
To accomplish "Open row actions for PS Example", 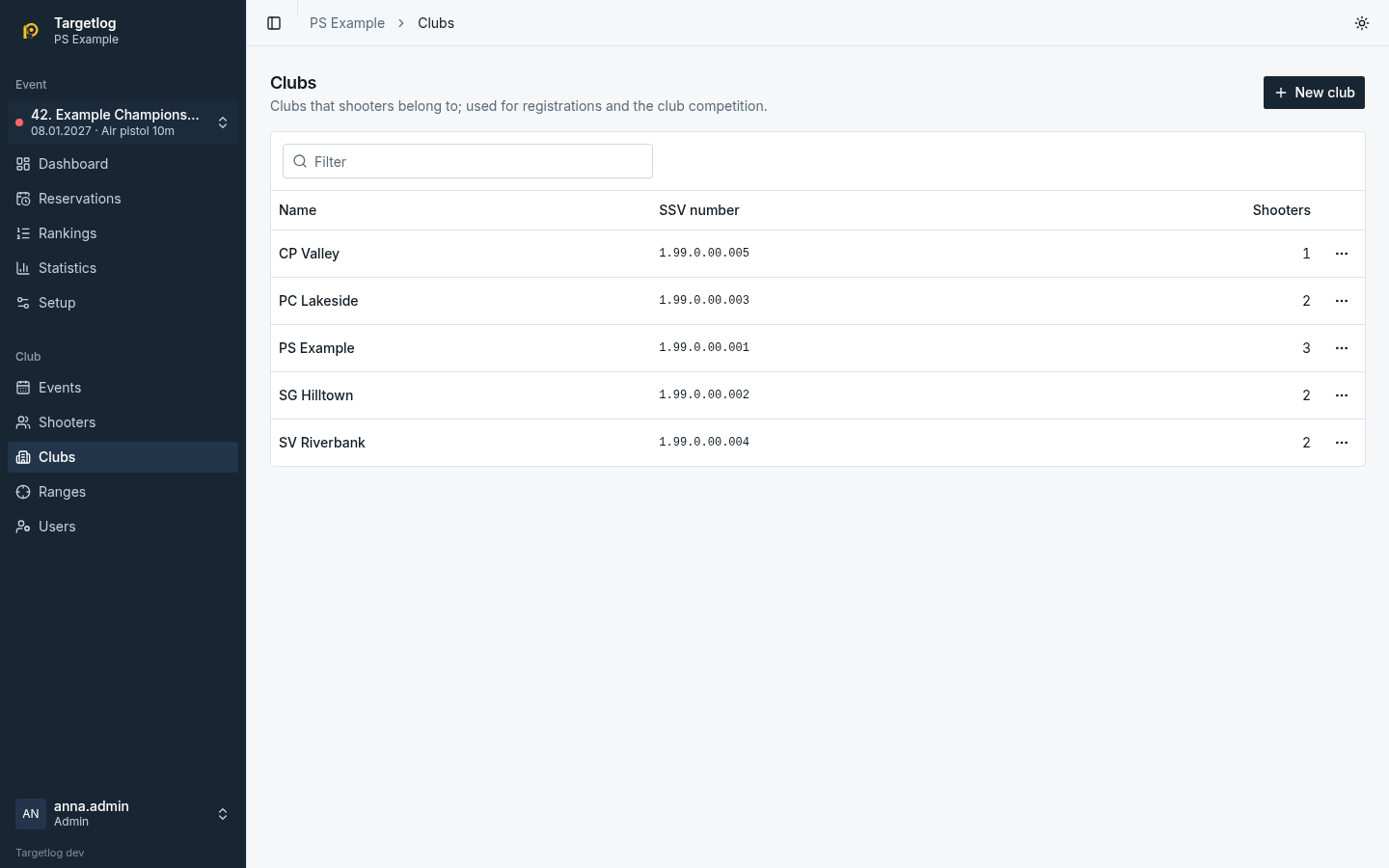I will (1342, 348).
